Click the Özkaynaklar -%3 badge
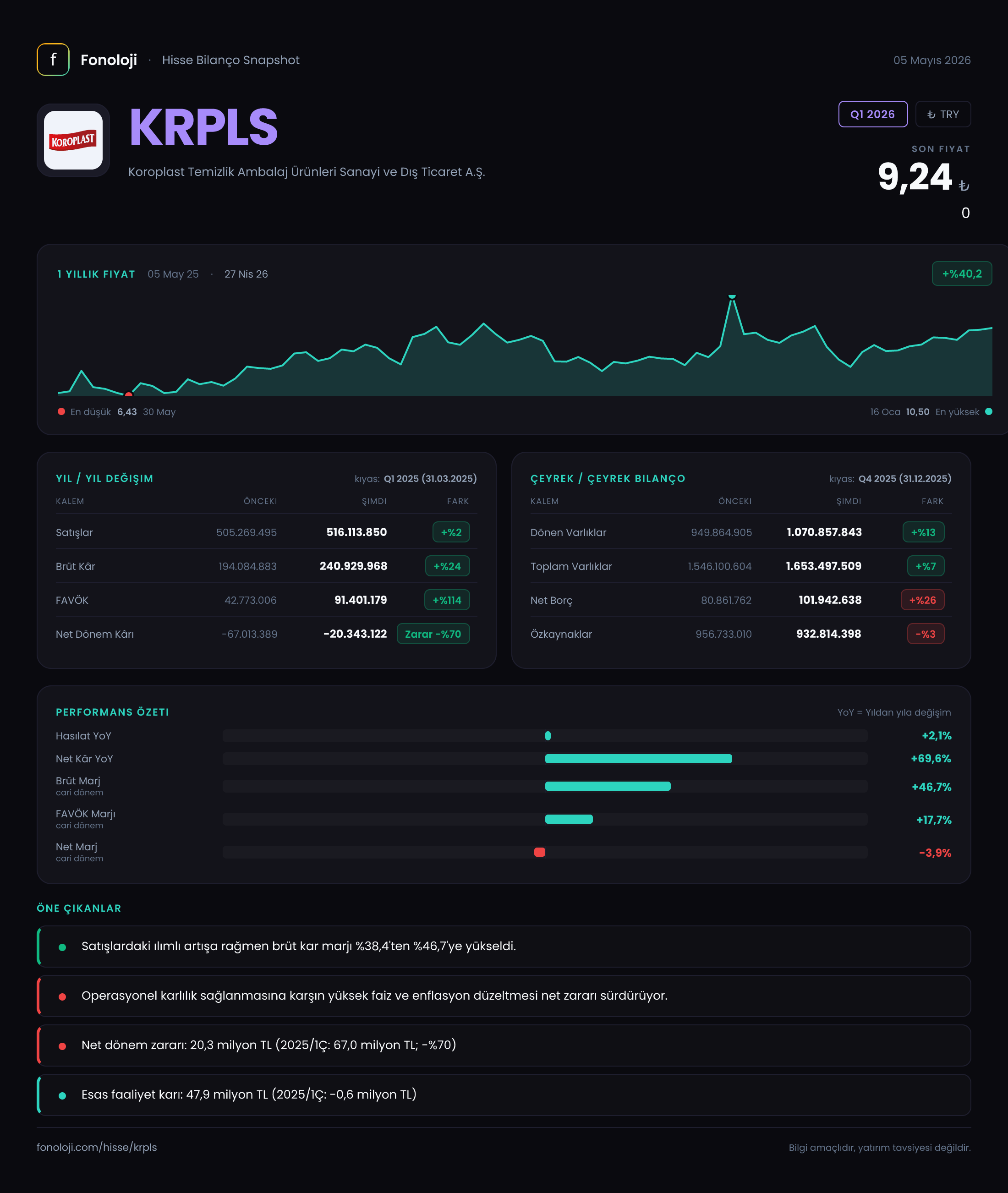 [x=926, y=634]
